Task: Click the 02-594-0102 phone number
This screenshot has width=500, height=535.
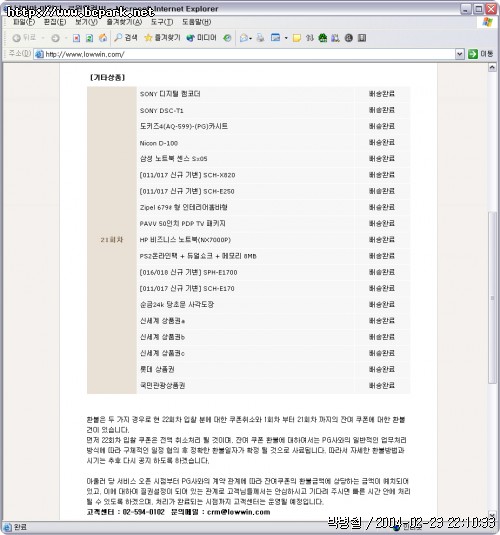Action: click(143, 512)
